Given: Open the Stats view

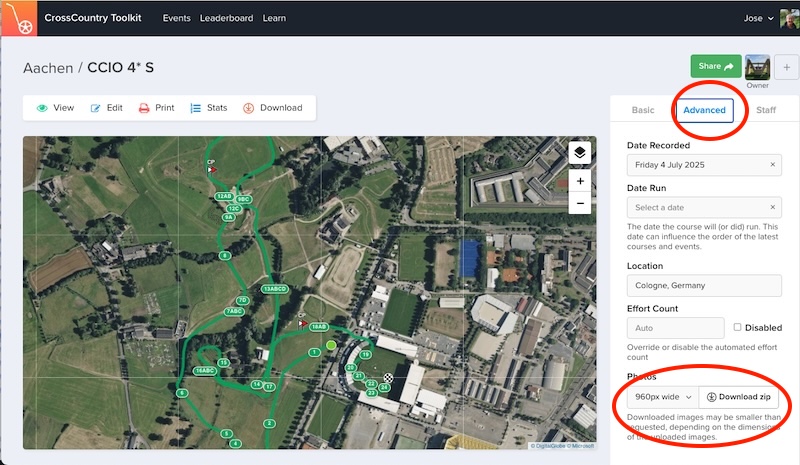Looking at the screenshot, I should [209, 108].
